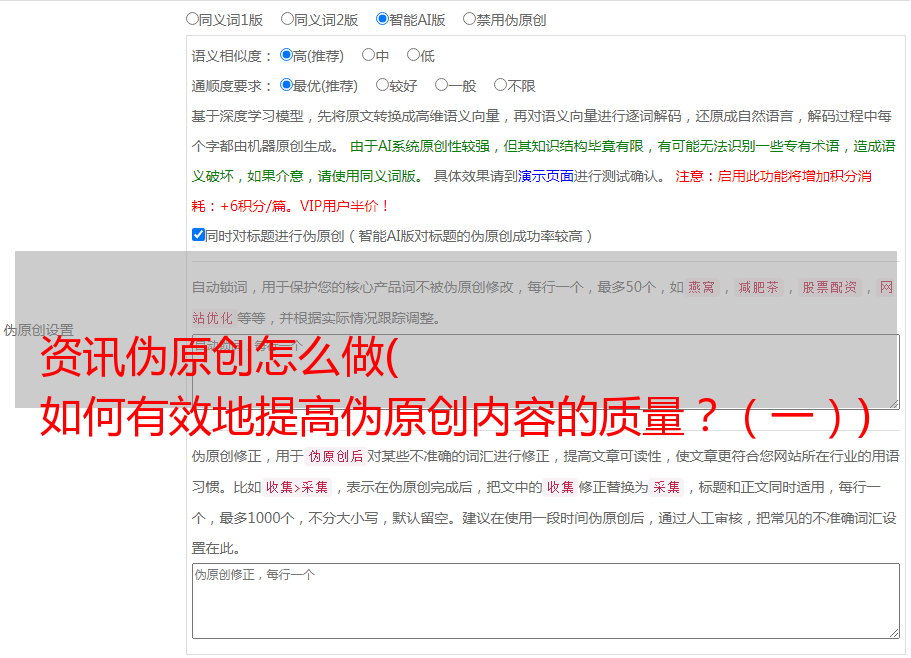
Task: Grab the 伪原创修正 textarea resize handle
Action: point(894,633)
